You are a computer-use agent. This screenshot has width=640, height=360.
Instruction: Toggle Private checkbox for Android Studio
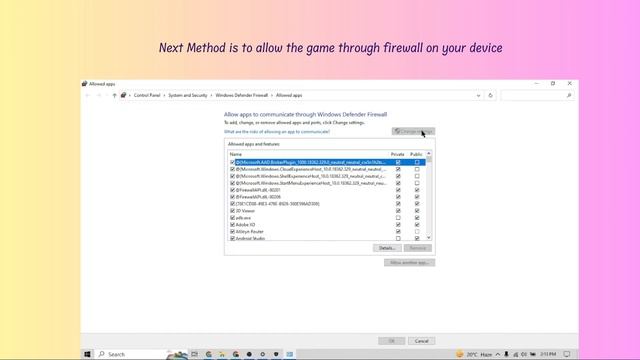(398, 238)
